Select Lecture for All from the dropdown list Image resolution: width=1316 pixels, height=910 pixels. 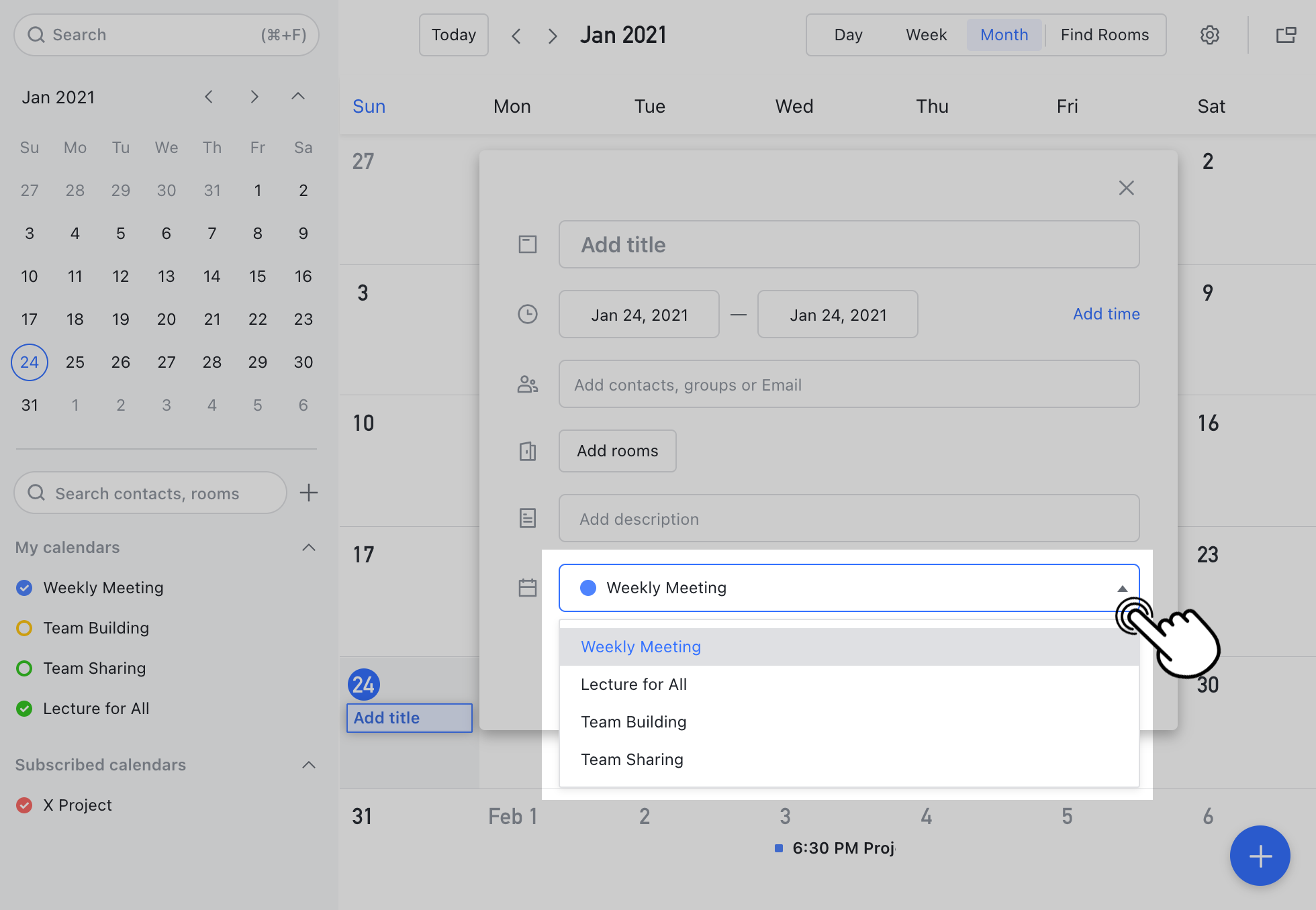point(633,684)
